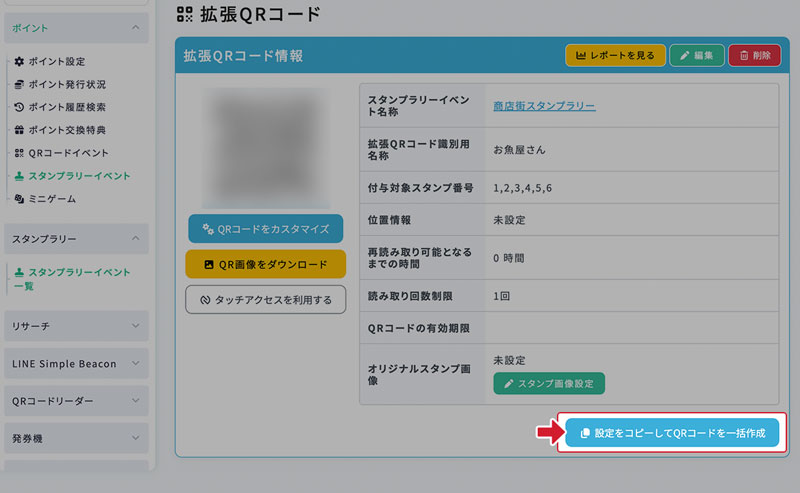Click the stamp icon beside スタンプラリーイベント
The width and height of the screenshot is (800, 493).
[x=19, y=176]
